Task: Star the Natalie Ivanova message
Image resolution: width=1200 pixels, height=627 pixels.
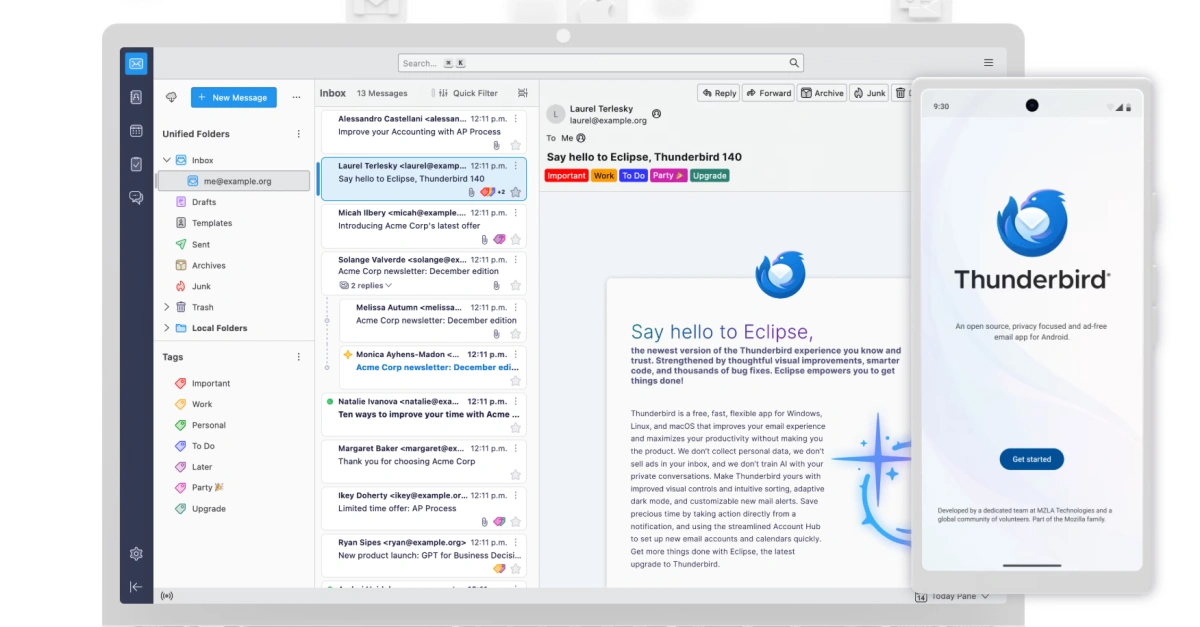Action: pyautogui.click(x=516, y=428)
